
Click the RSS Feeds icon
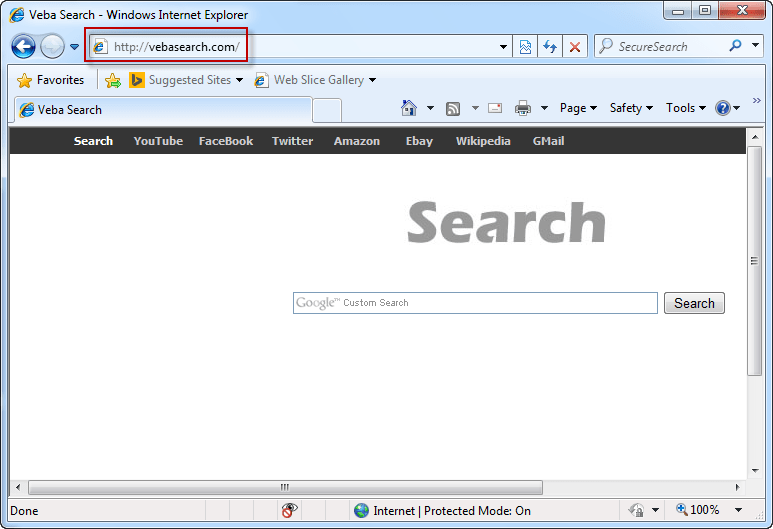pos(453,108)
